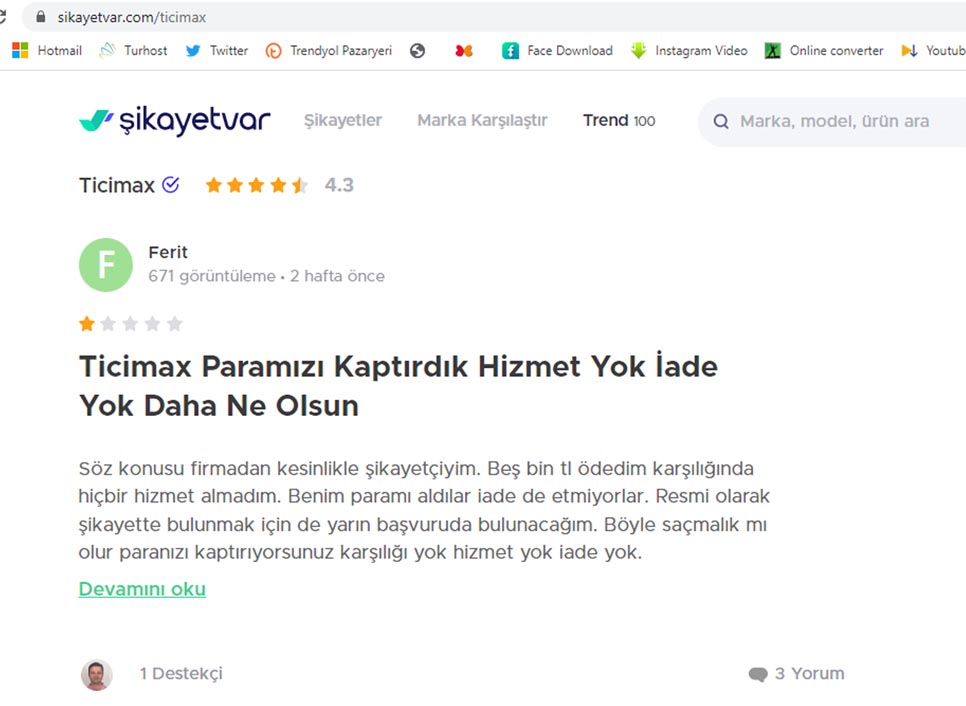Click the Devamını oku link
The image size is (966, 706).
[142, 589]
